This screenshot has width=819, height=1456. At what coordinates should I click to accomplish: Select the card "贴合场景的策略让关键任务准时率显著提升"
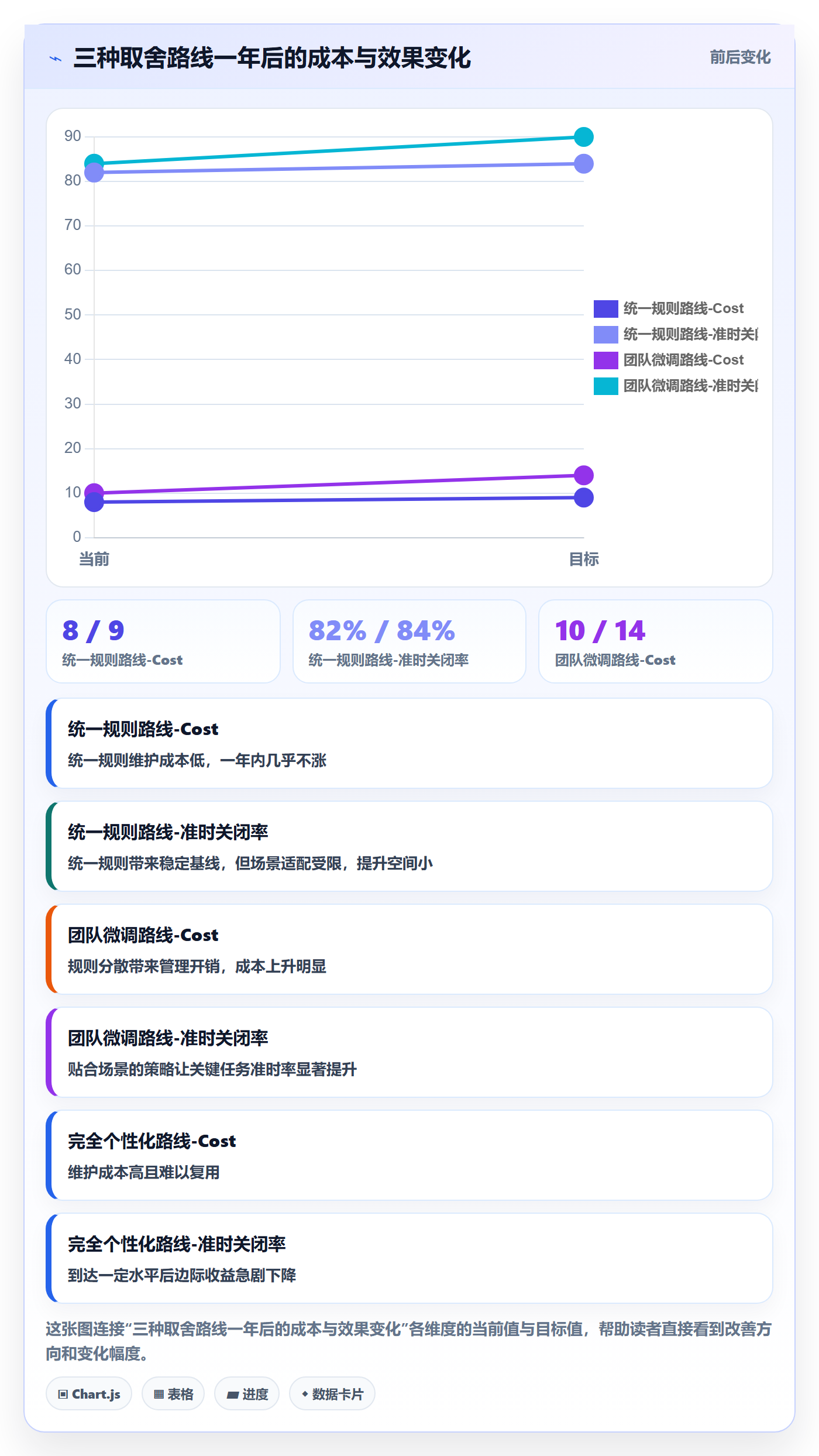tap(409, 1052)
